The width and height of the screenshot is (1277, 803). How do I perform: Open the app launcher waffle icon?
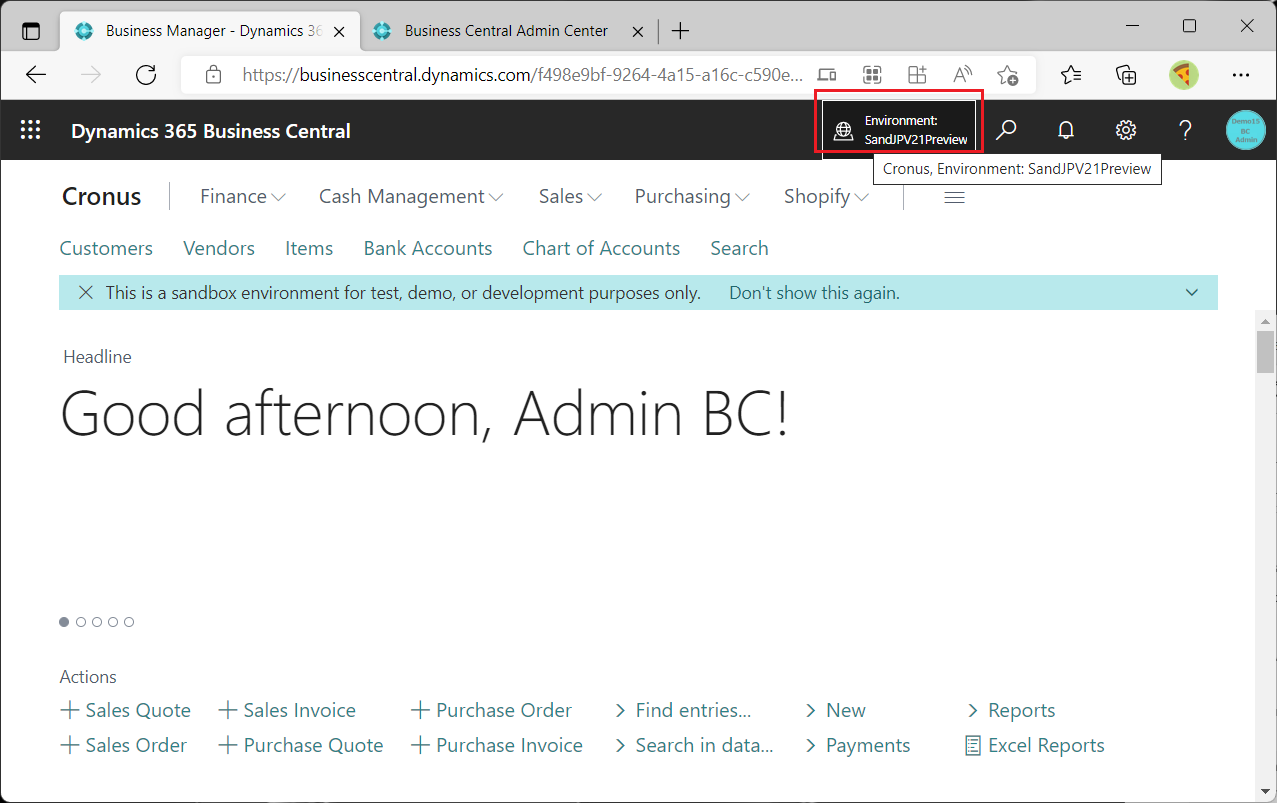pos(31,130)
